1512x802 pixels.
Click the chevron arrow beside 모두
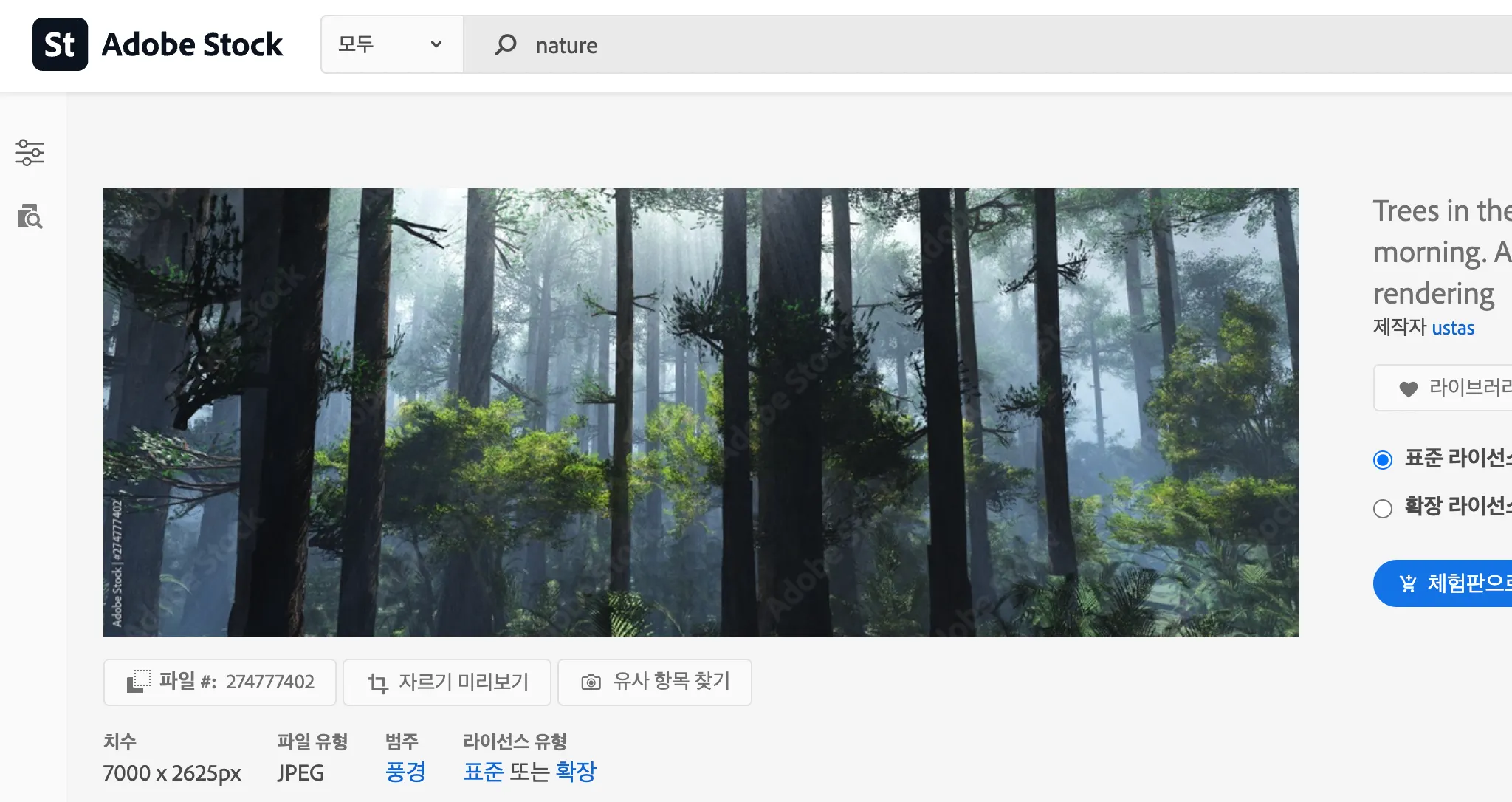[436, 44]
